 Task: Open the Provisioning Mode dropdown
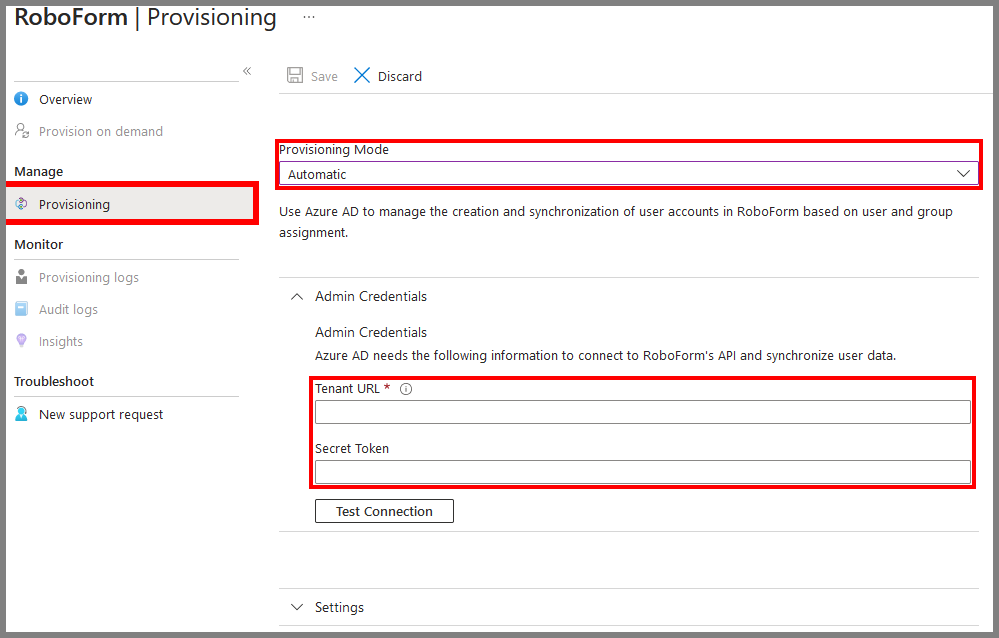628,174
